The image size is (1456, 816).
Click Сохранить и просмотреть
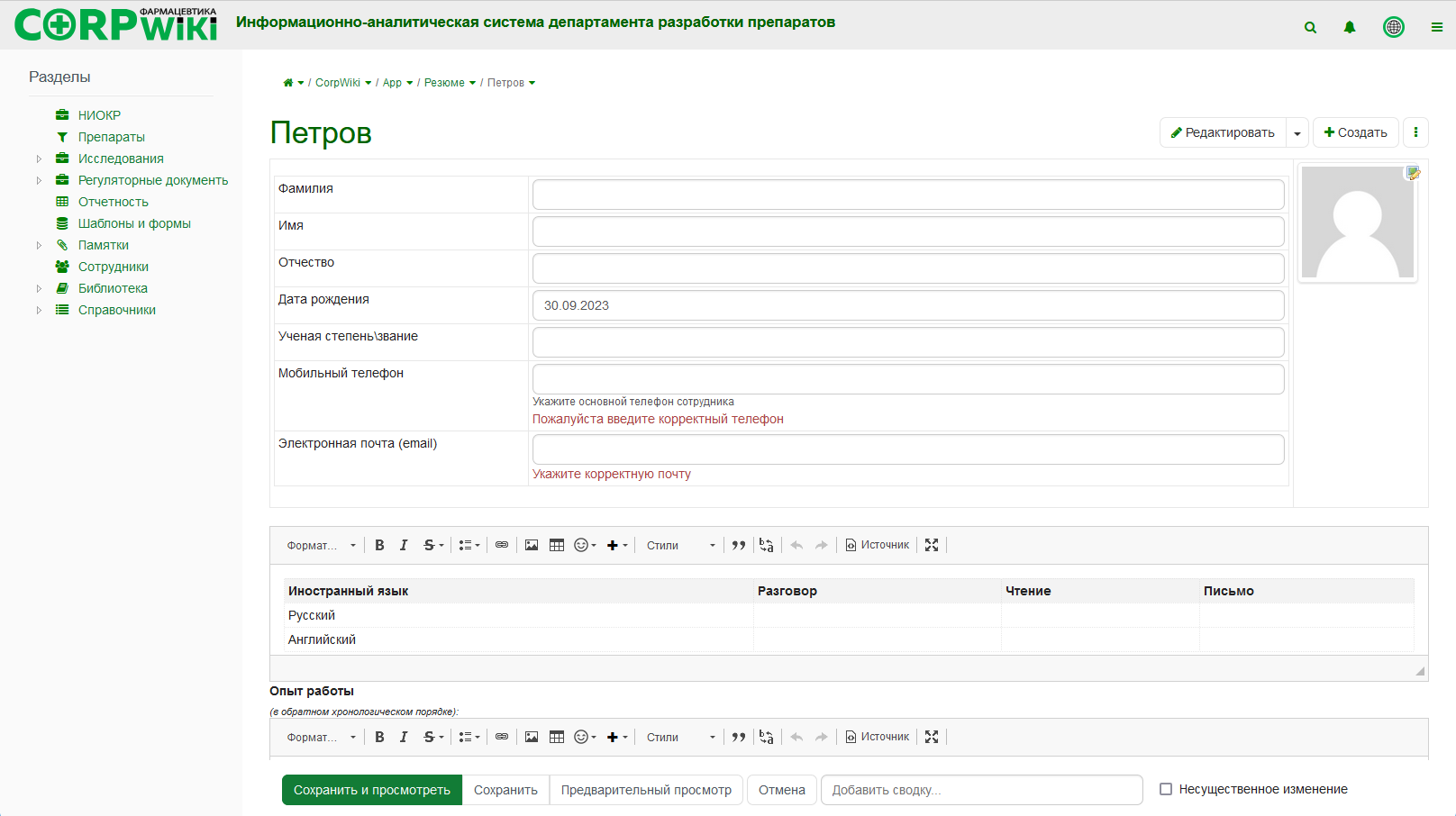372,790
